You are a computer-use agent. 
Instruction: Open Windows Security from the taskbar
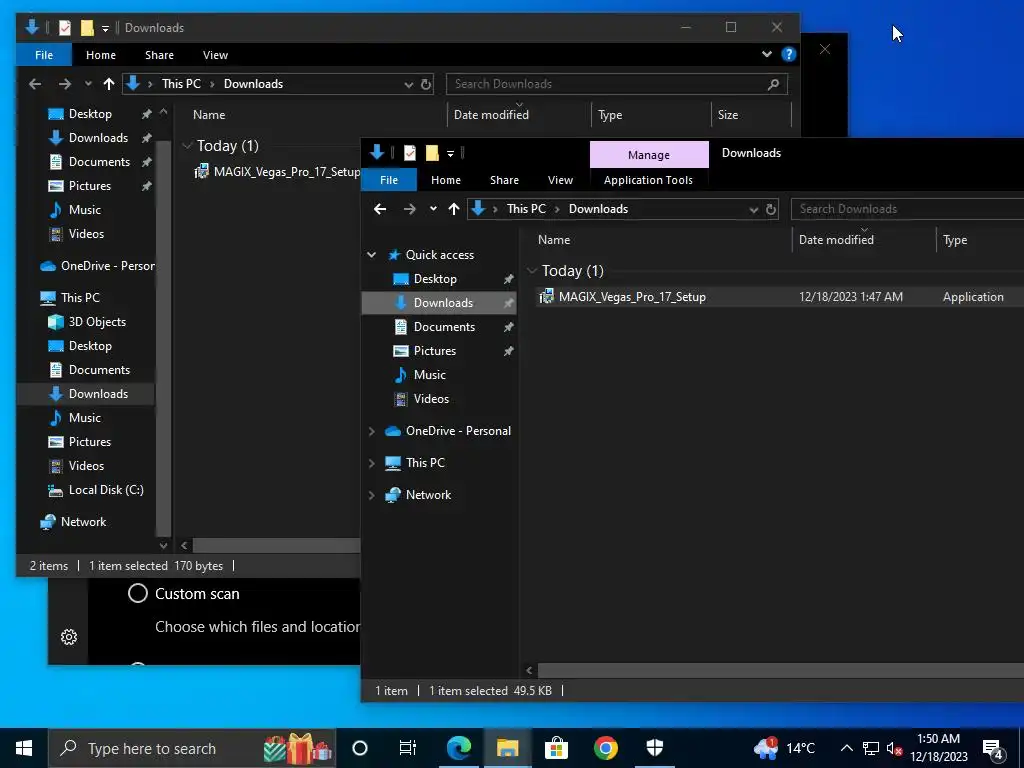pos(654,748)
